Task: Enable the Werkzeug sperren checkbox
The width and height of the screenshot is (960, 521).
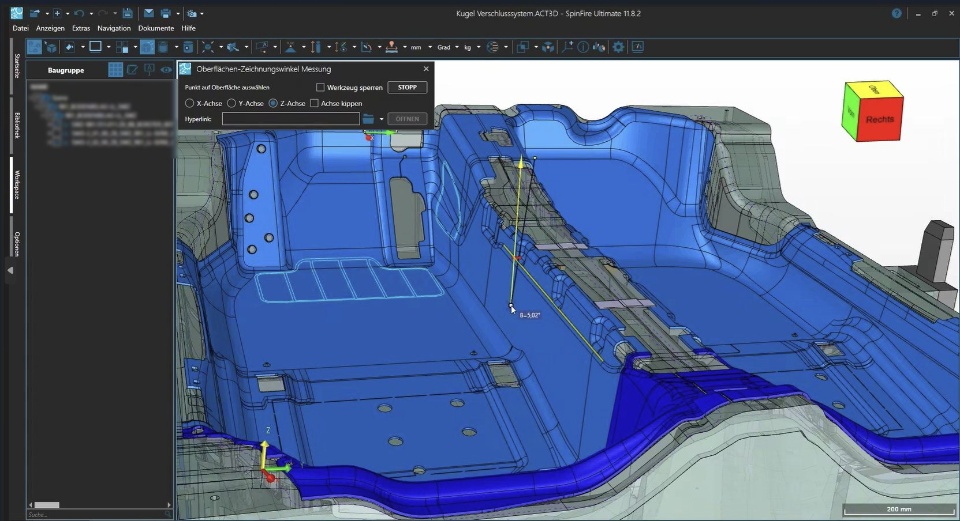Action: [320, 88]
